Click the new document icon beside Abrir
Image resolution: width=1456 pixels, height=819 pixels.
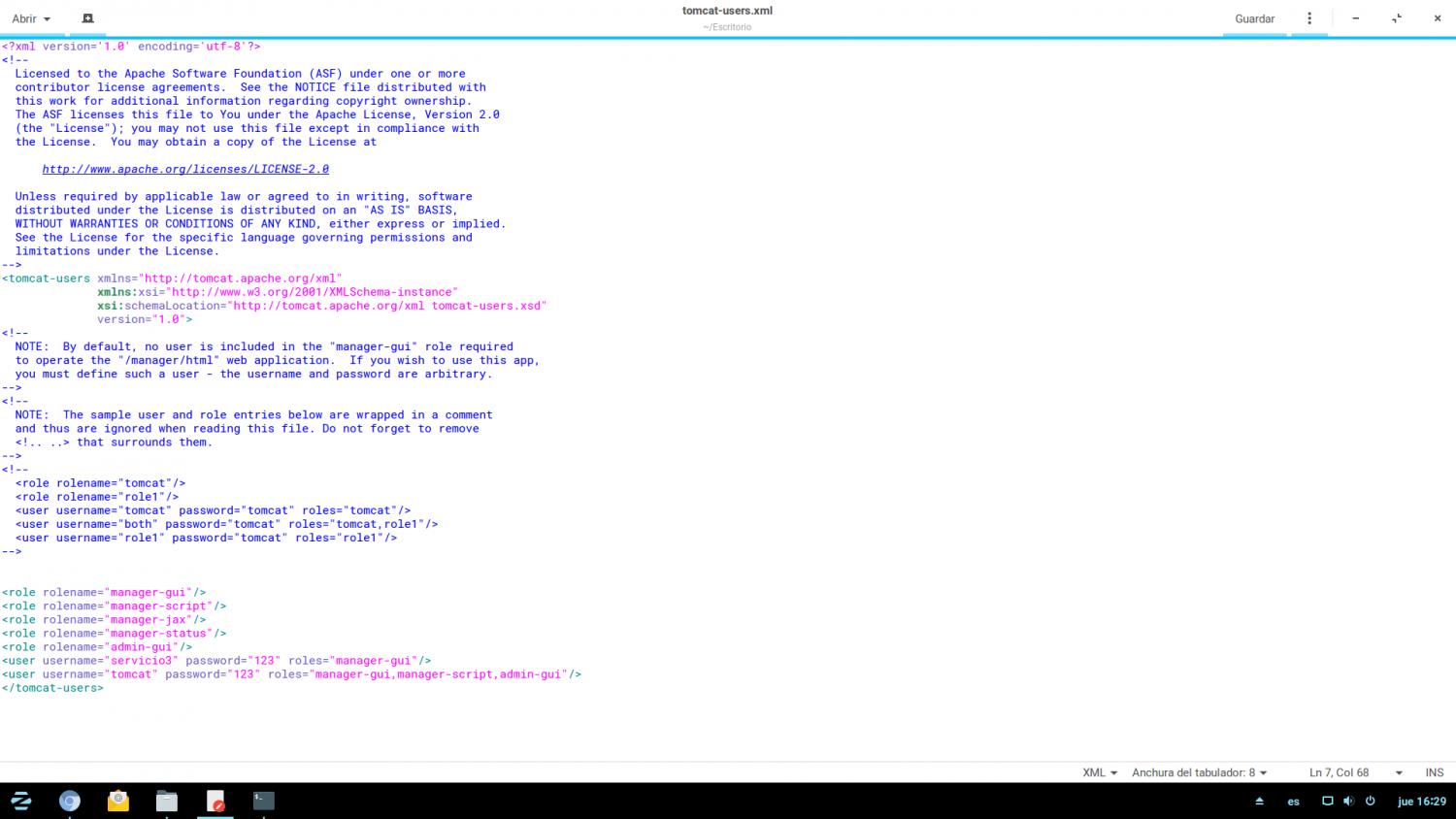pos(87,18)
